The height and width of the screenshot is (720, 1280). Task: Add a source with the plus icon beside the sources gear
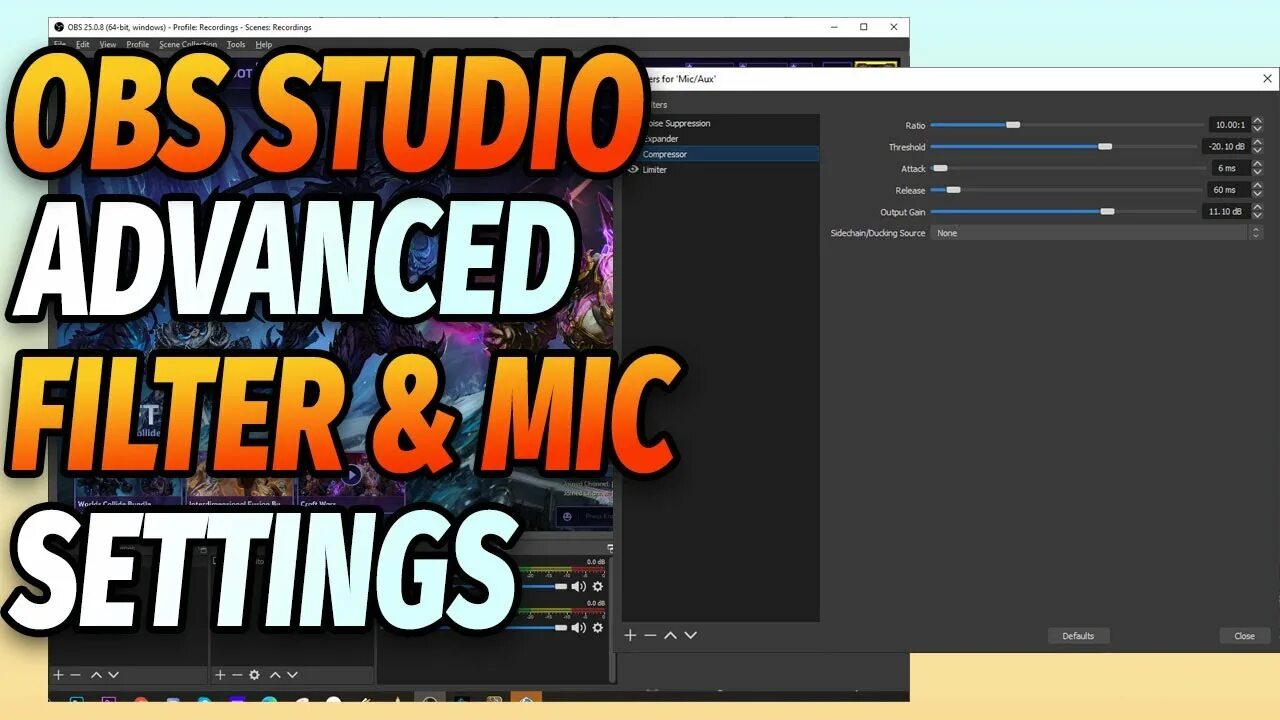220,675
